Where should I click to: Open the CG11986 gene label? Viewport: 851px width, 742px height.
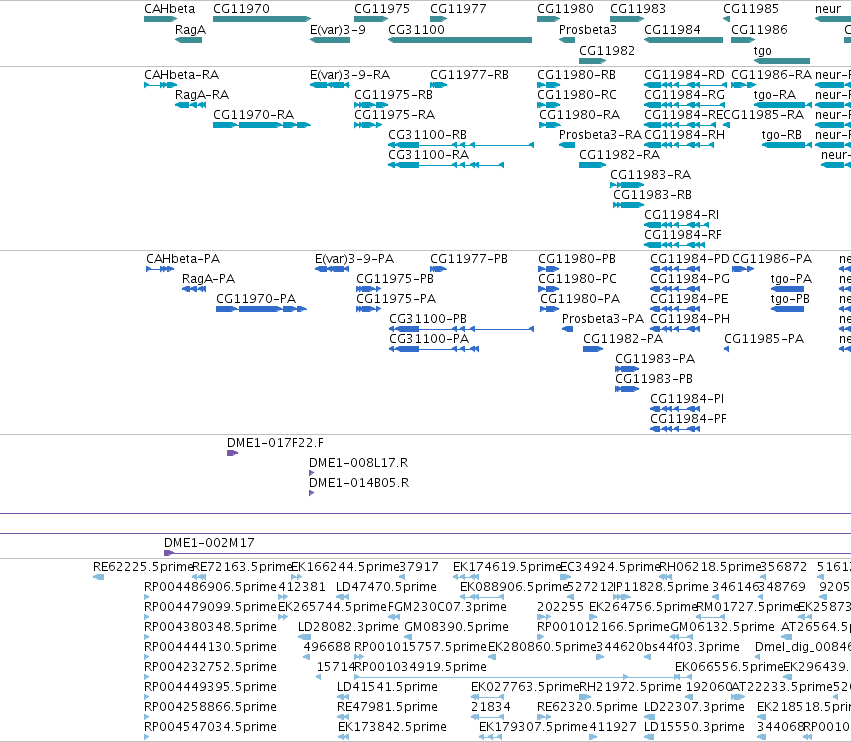[759, 29]
